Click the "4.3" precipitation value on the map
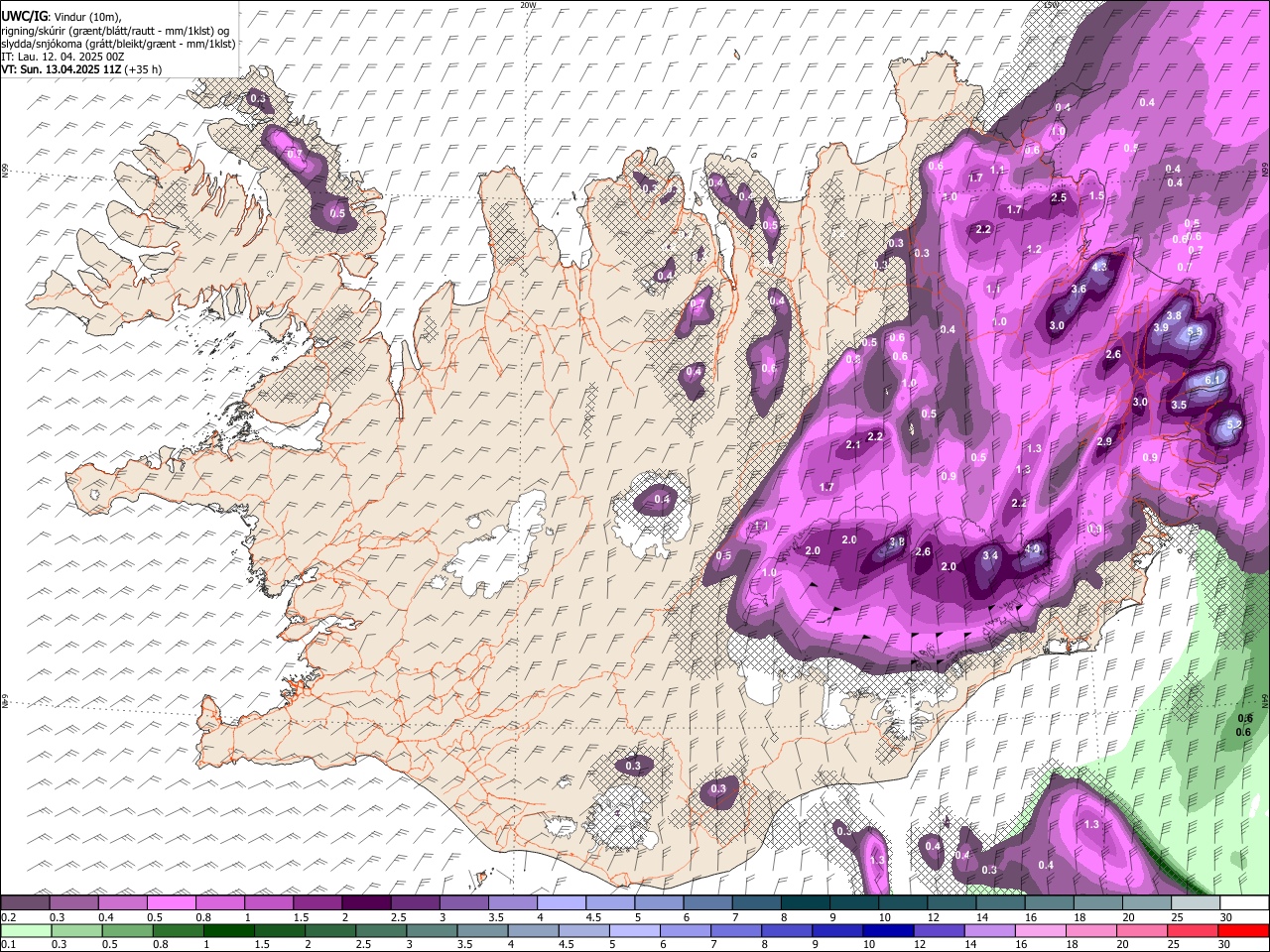Screen dimensions: 1270x952 [1099, 267]
